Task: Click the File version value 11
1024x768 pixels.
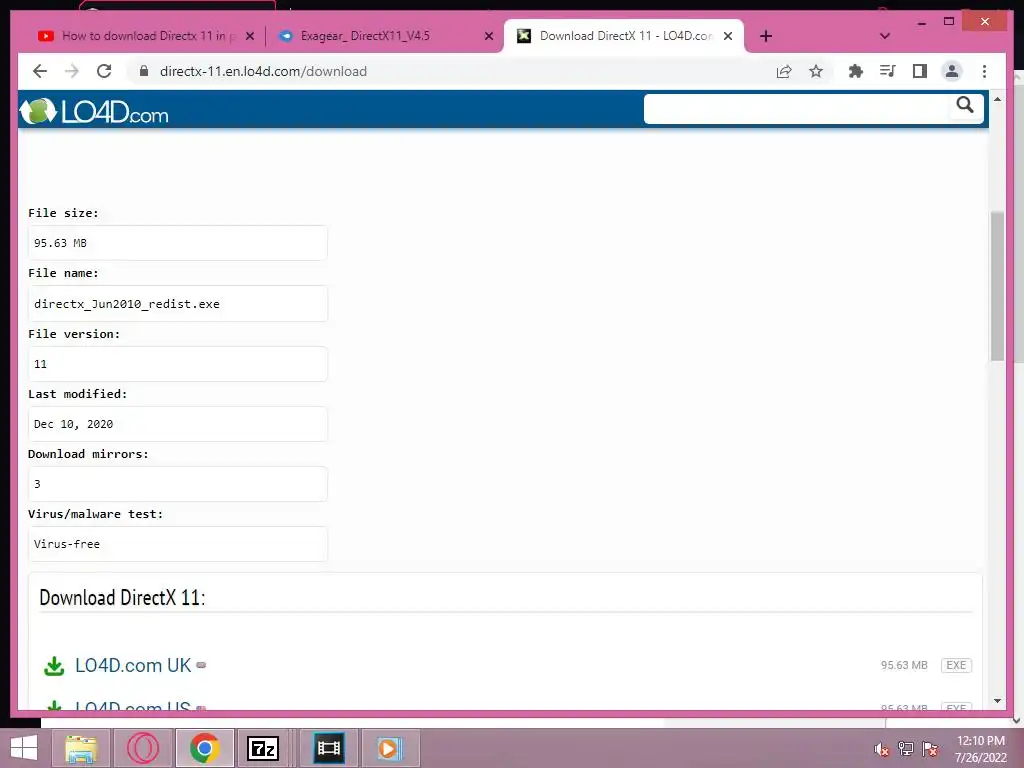Action: click(x=178, y=364)
